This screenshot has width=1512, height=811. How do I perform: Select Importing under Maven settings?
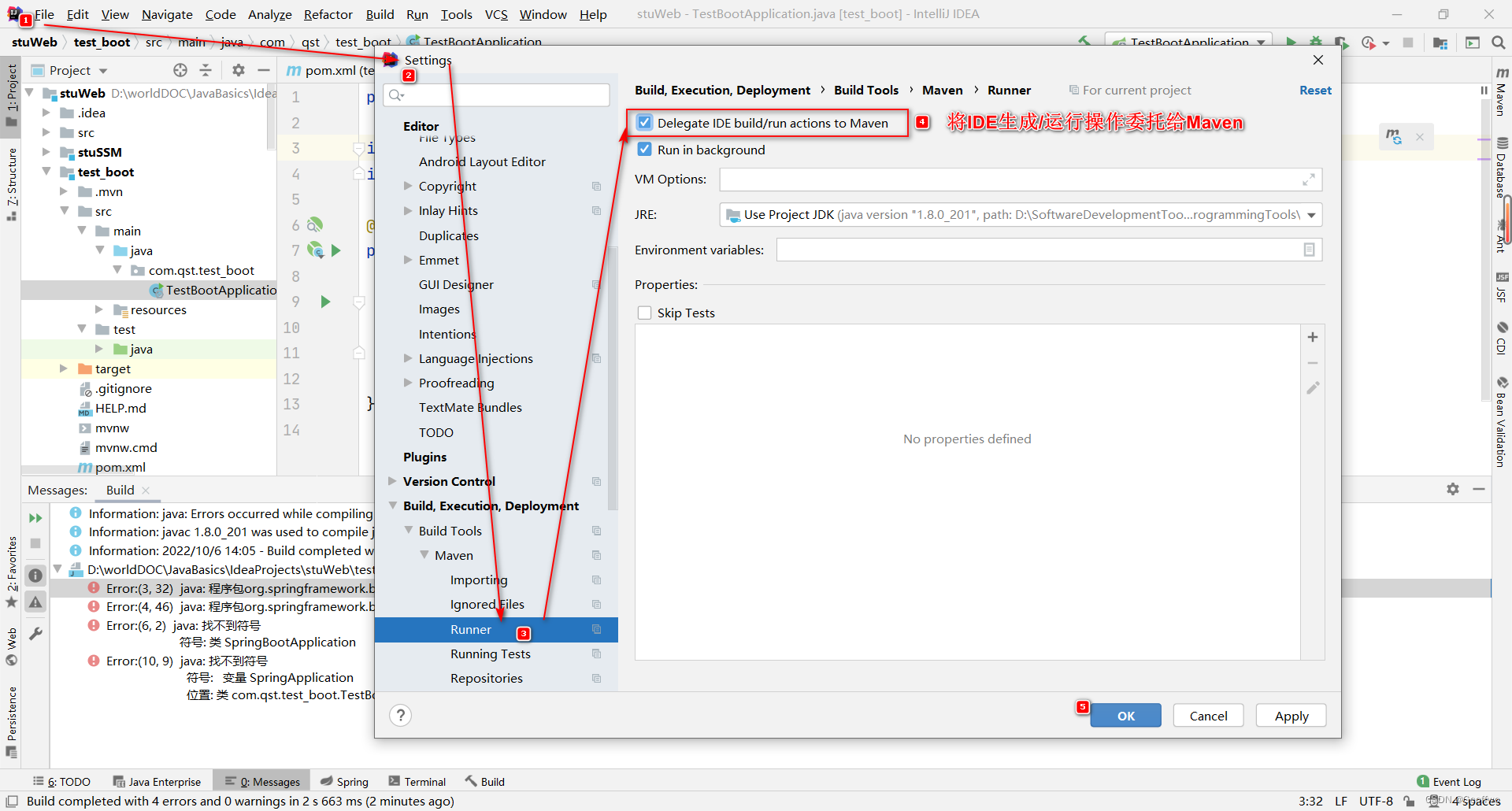[479, 580]
